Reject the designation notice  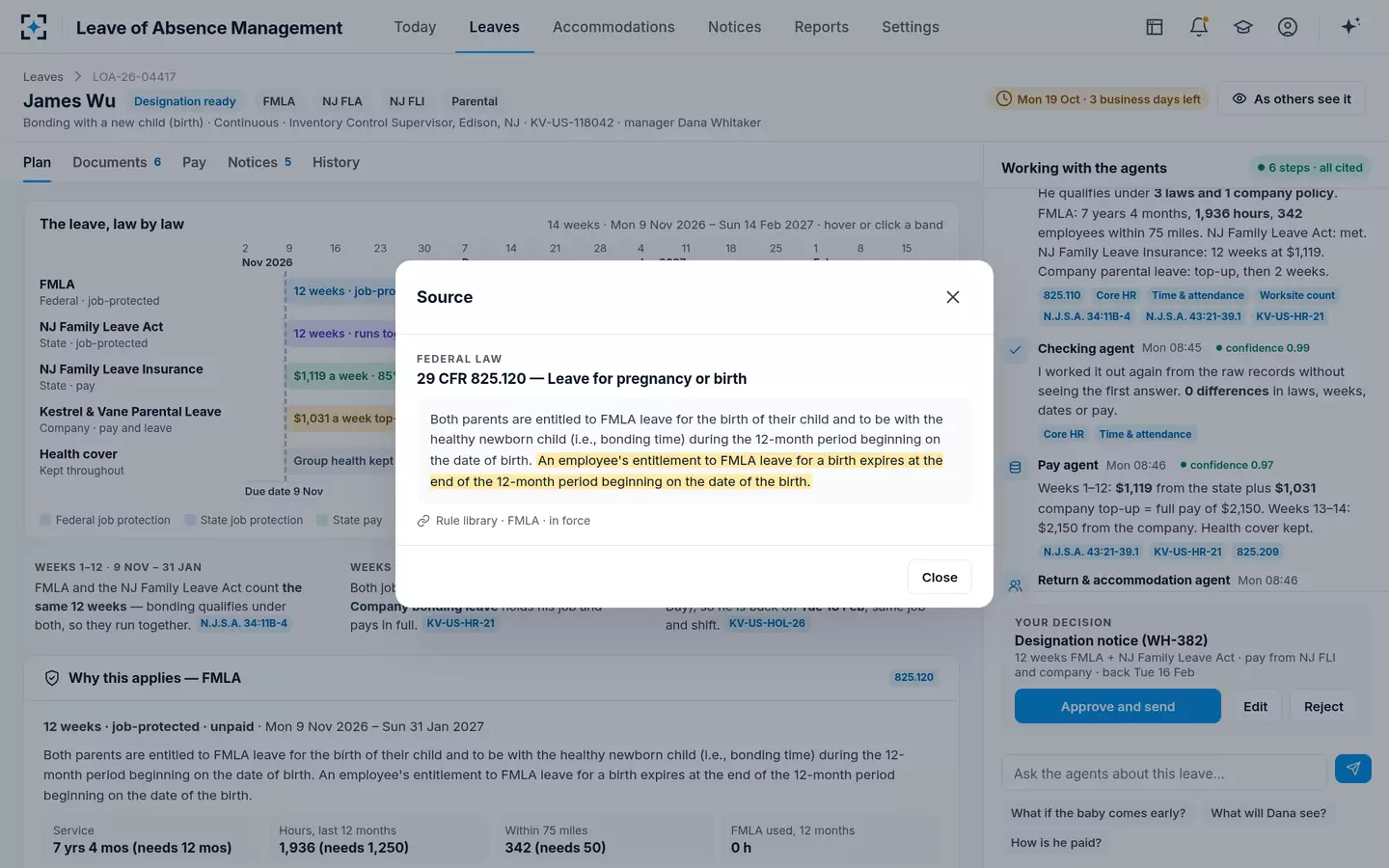pos(1323,706)
